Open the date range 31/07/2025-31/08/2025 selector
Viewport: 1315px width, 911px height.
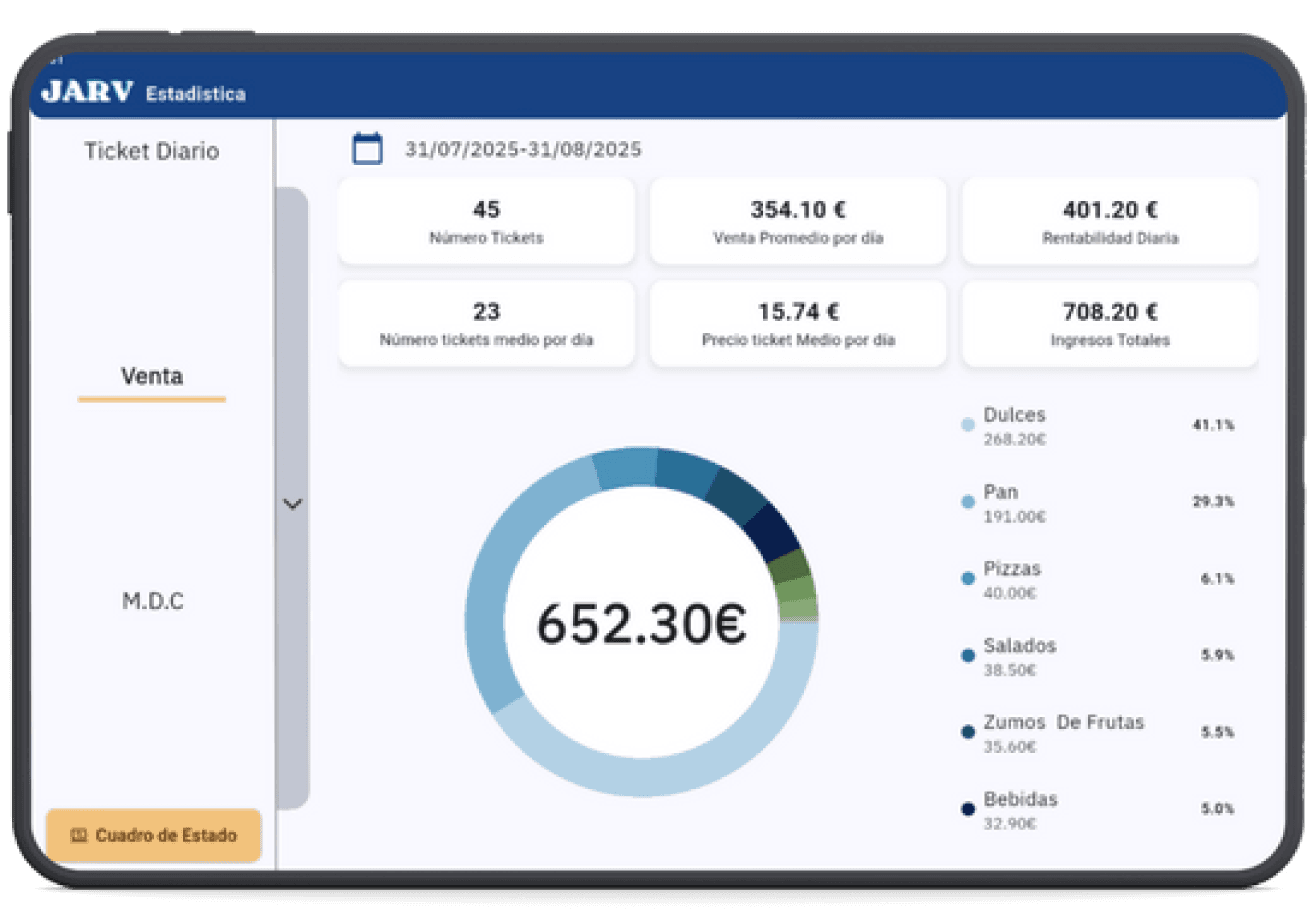click(x=523, y=150)
